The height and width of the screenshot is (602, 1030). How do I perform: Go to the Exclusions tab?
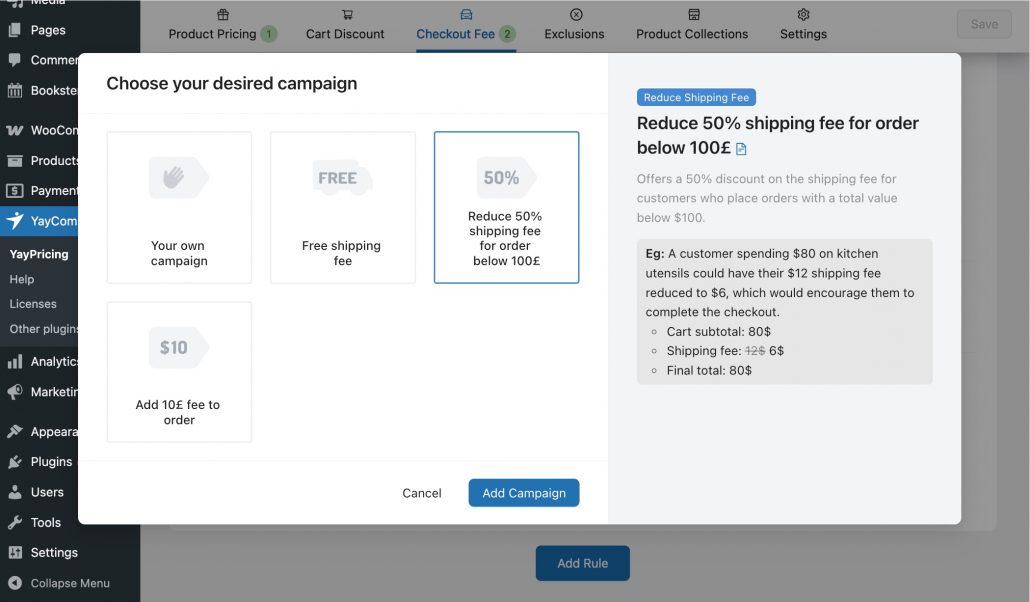(x=574, y=26)
